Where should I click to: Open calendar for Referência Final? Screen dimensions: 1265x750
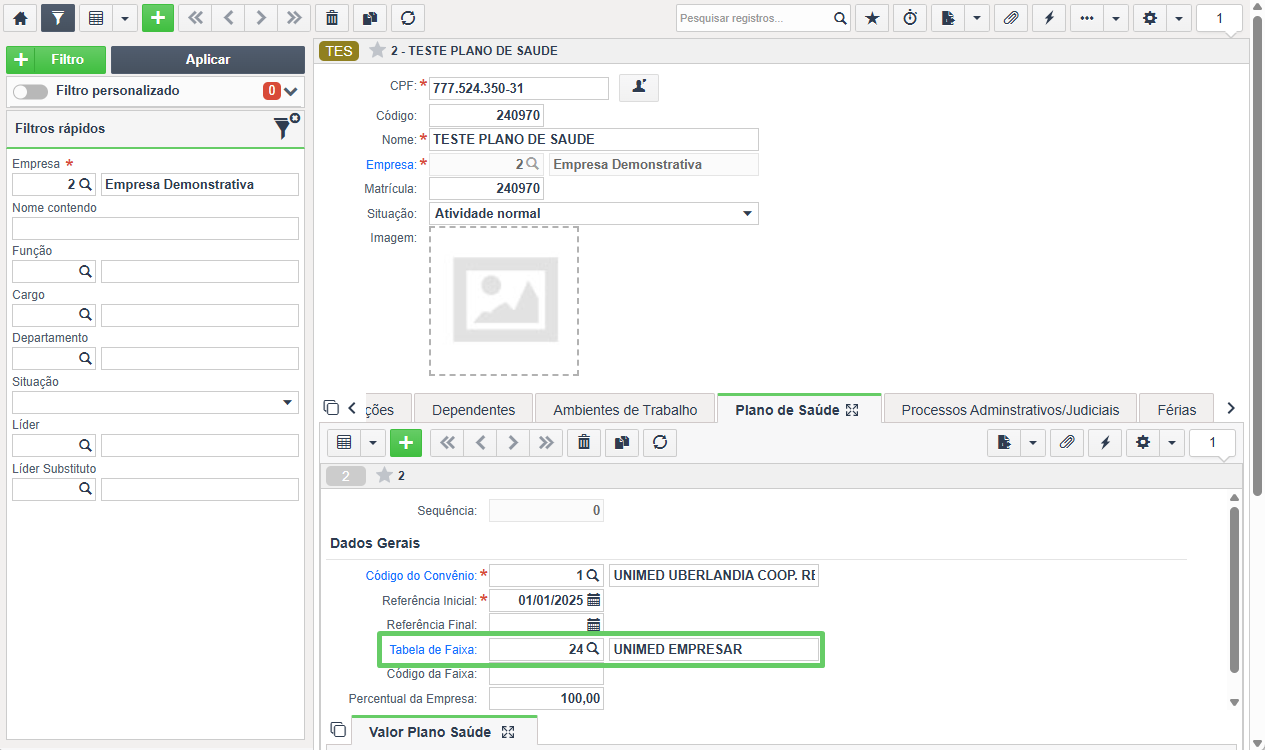pos(594,625)
